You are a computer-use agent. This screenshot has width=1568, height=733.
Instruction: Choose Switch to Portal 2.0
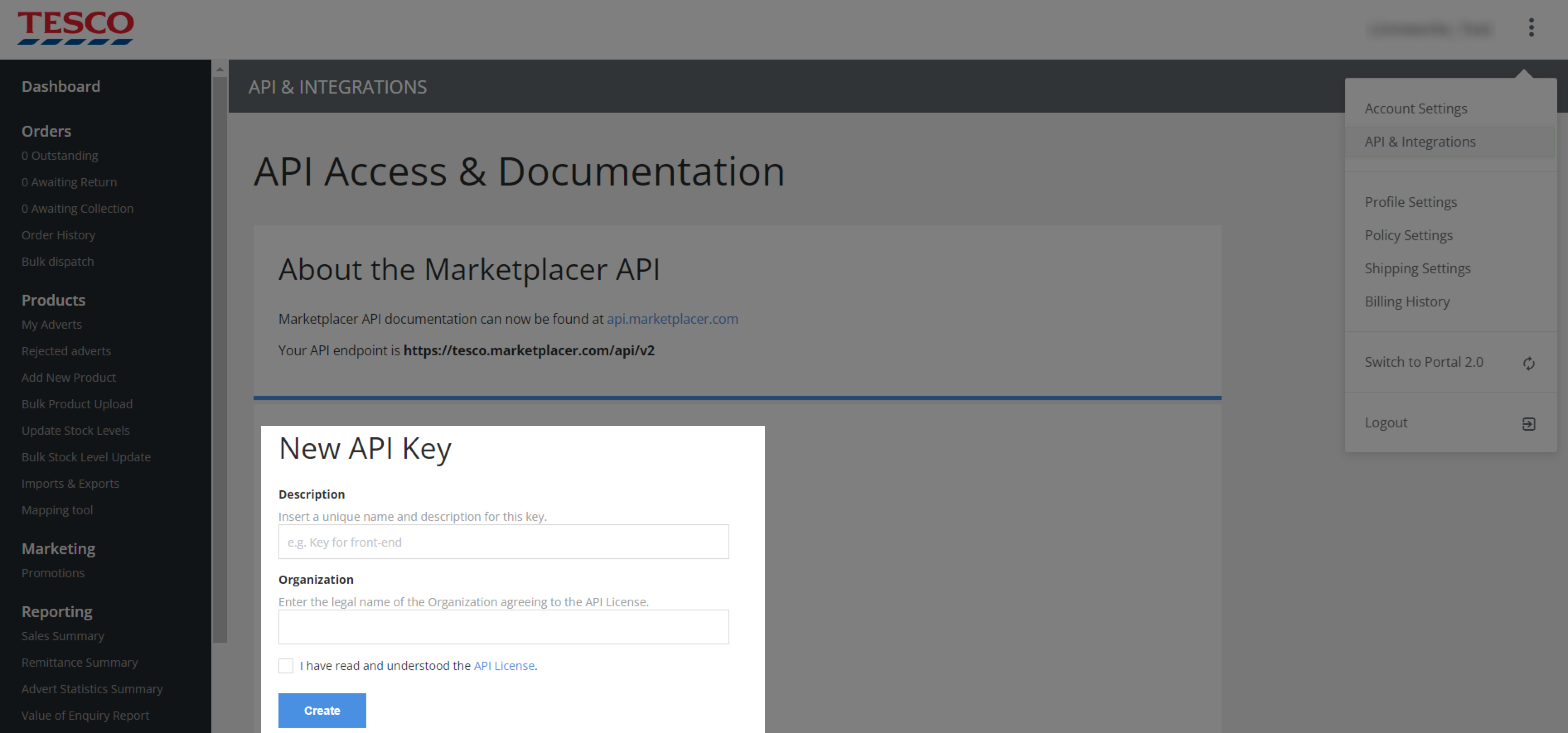click(x=1424, y=362)
